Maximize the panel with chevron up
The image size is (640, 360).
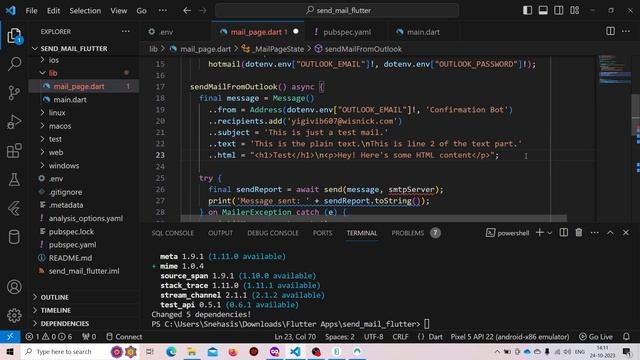610,233
